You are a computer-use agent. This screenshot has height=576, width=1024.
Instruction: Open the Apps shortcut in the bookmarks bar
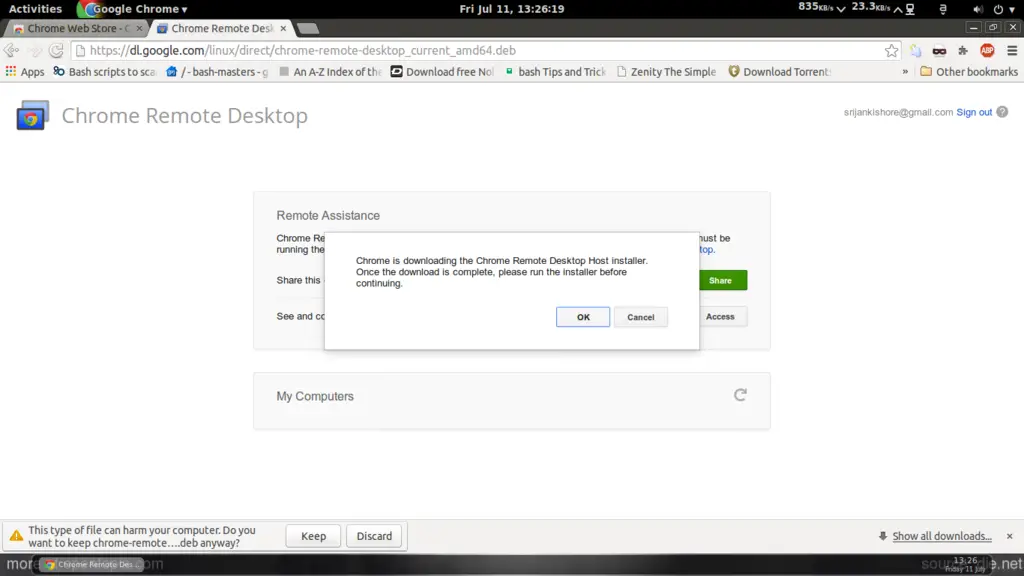click(x=25, y=72)
